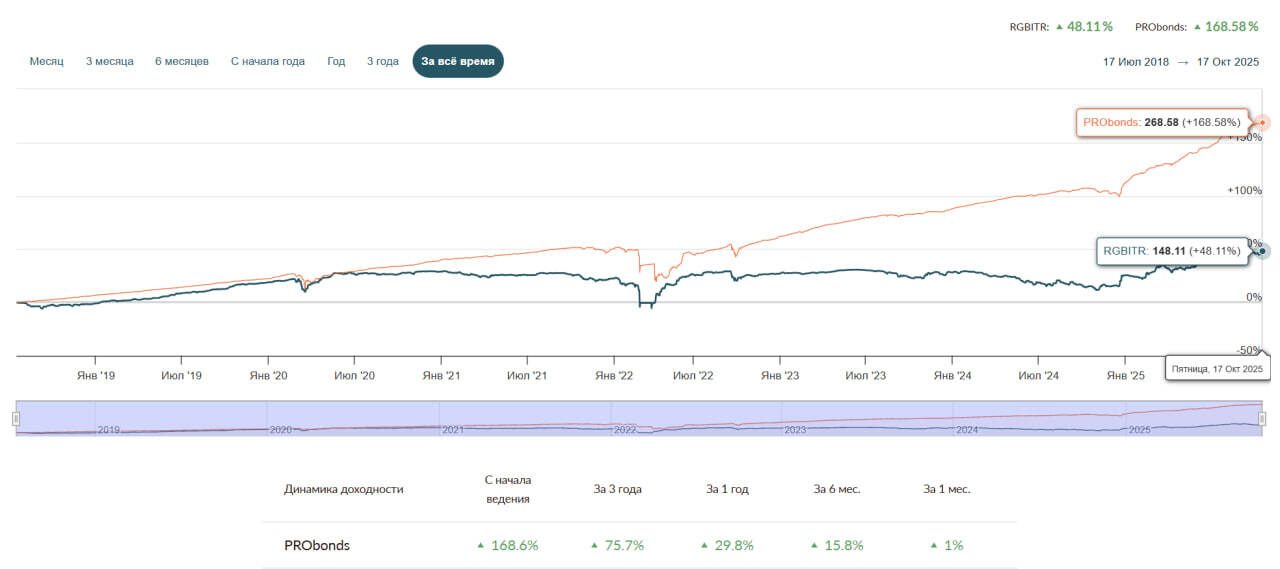This screenshot has width=1280, height=569.
Task: Click the "Янв '19" axis label
Action: (x=95, y=376)
